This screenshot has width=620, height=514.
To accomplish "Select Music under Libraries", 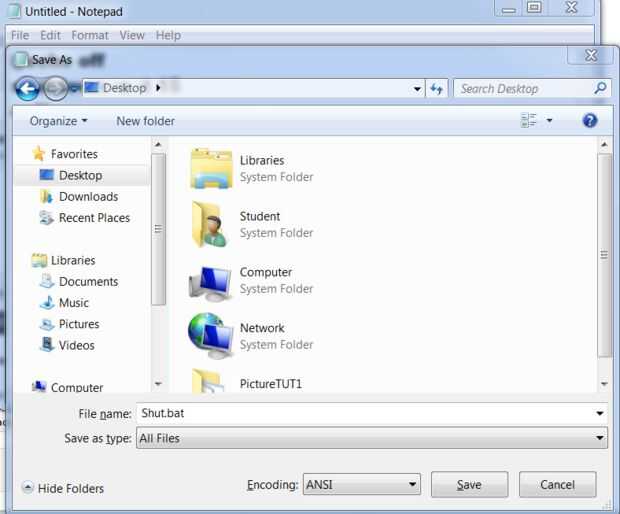I will [74, 303].
